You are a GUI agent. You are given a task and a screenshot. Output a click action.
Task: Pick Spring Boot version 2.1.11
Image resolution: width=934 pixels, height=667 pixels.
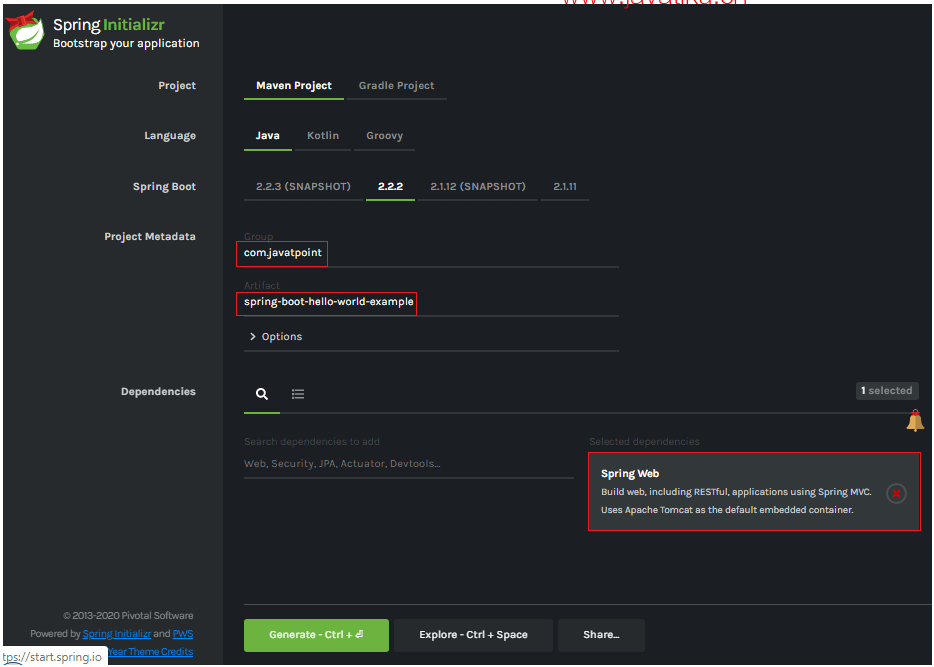click(x=565, y=186)
